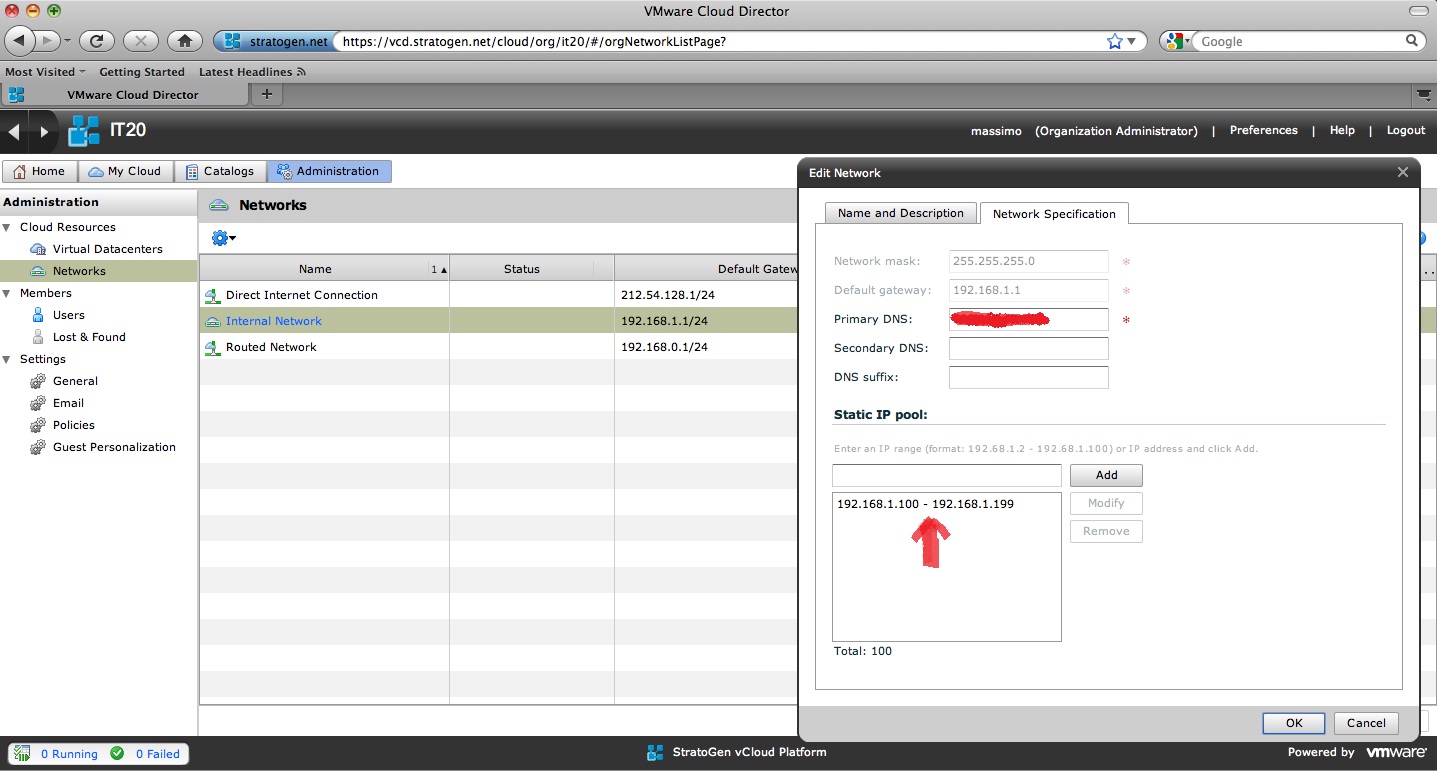Screen dimensions: 1437x771
Task: Open Lost & Found item
Action: (x=89, y=337)
